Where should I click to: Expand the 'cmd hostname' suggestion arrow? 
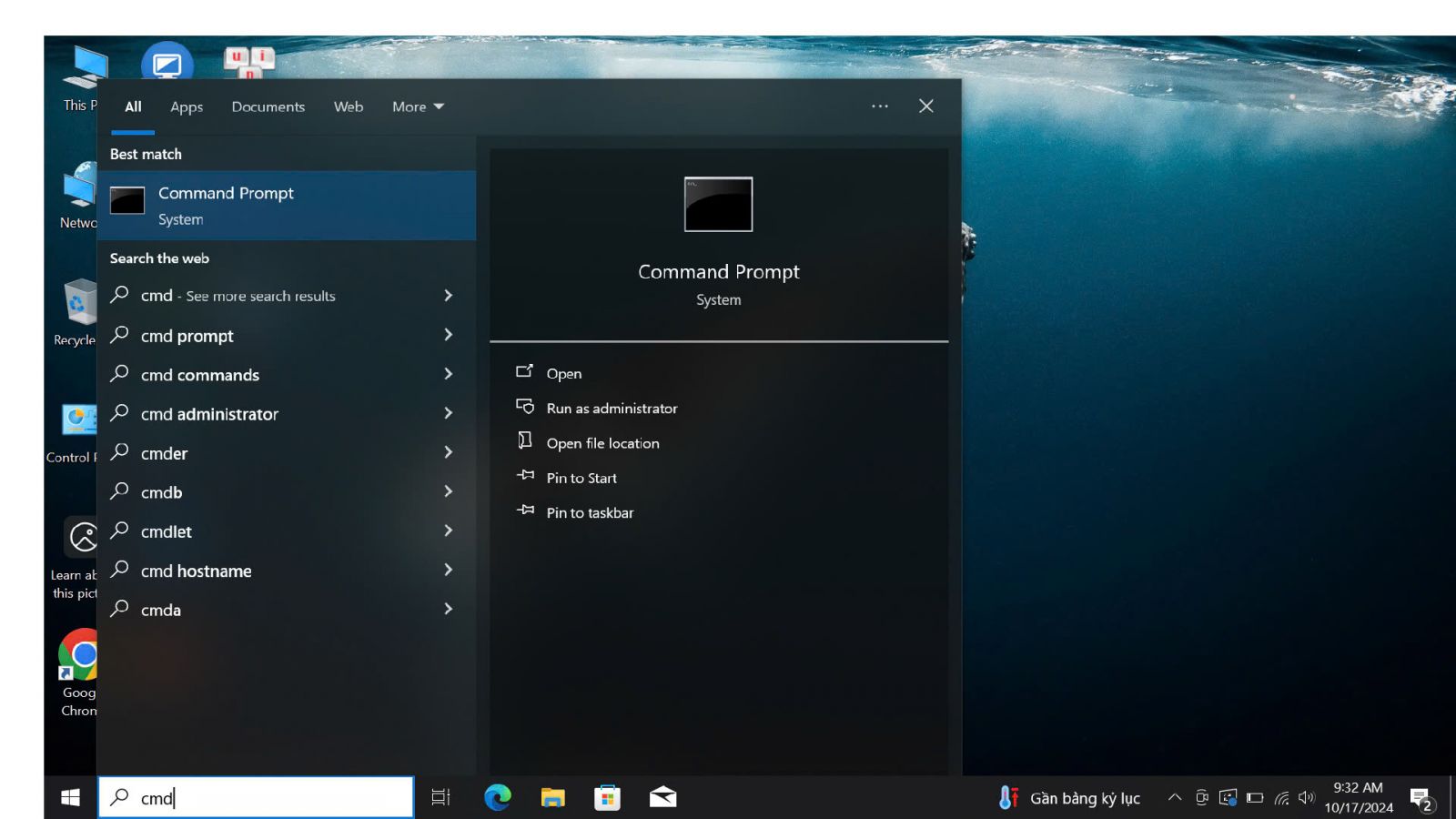coord(448,570)
